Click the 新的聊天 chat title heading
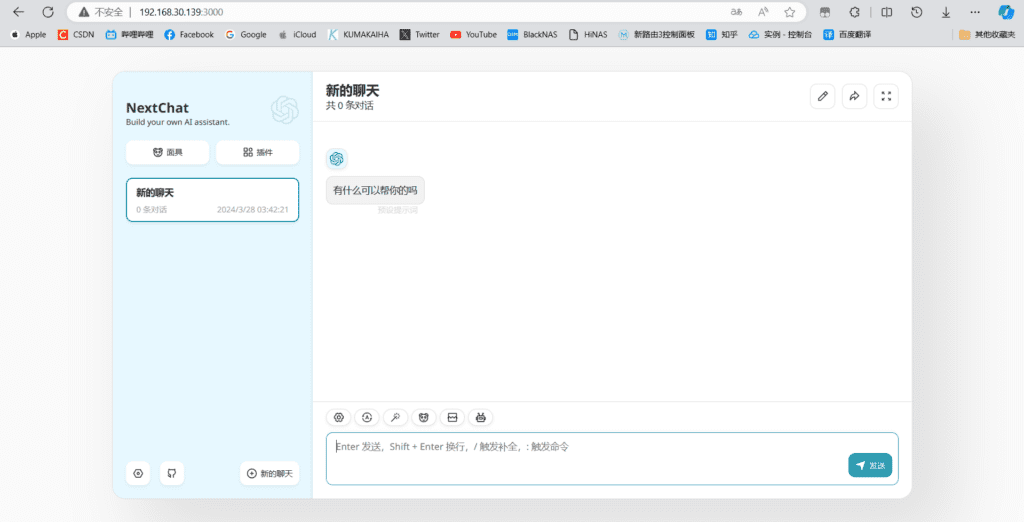The image size is (1024, 522). click(353, 91)
